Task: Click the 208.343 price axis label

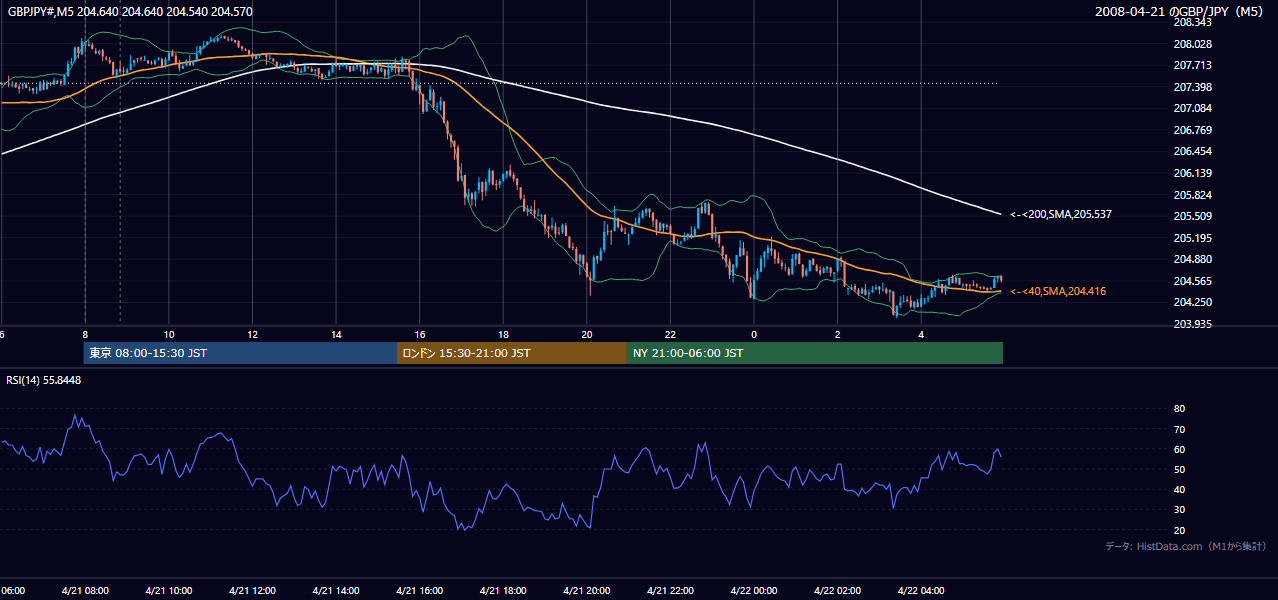Action: (x=1193, y=22)
